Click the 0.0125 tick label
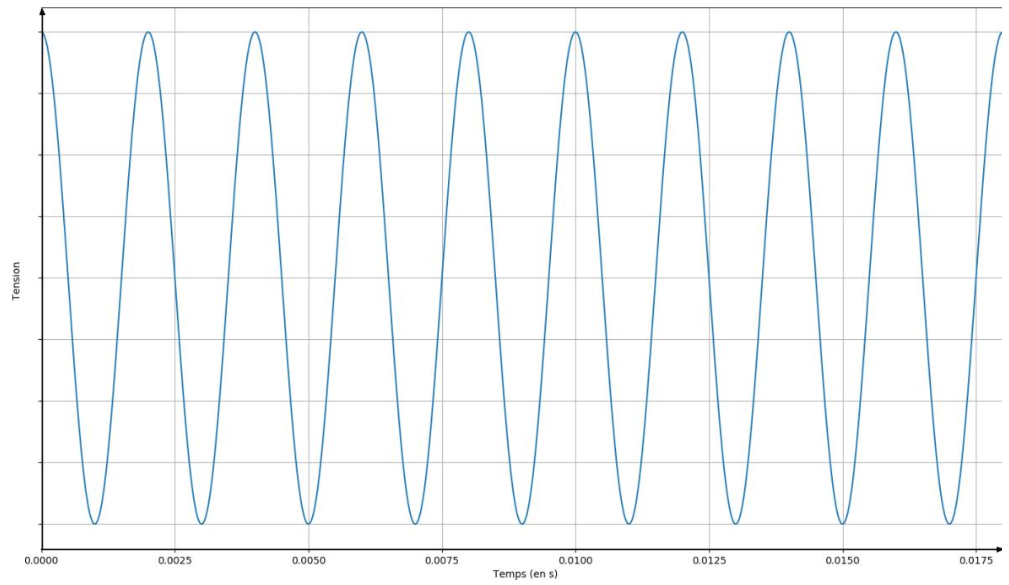1009x585 pixels. coord(709,562)
